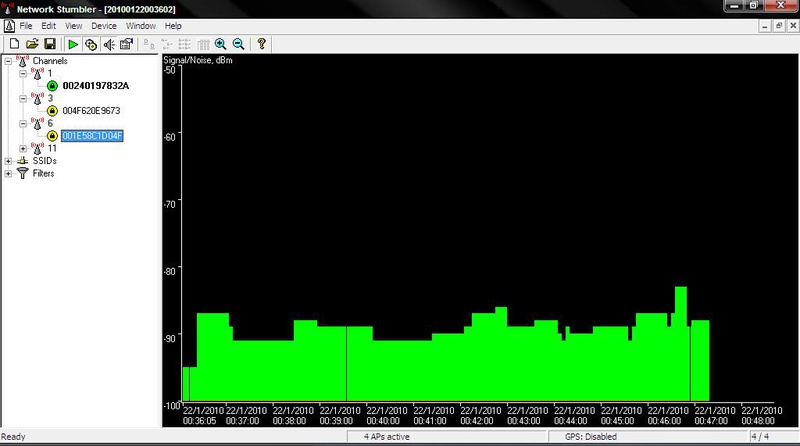
Task: Toggle auto-configure network adapter icon
Action: pyautogui.click(x=91, y=44)
